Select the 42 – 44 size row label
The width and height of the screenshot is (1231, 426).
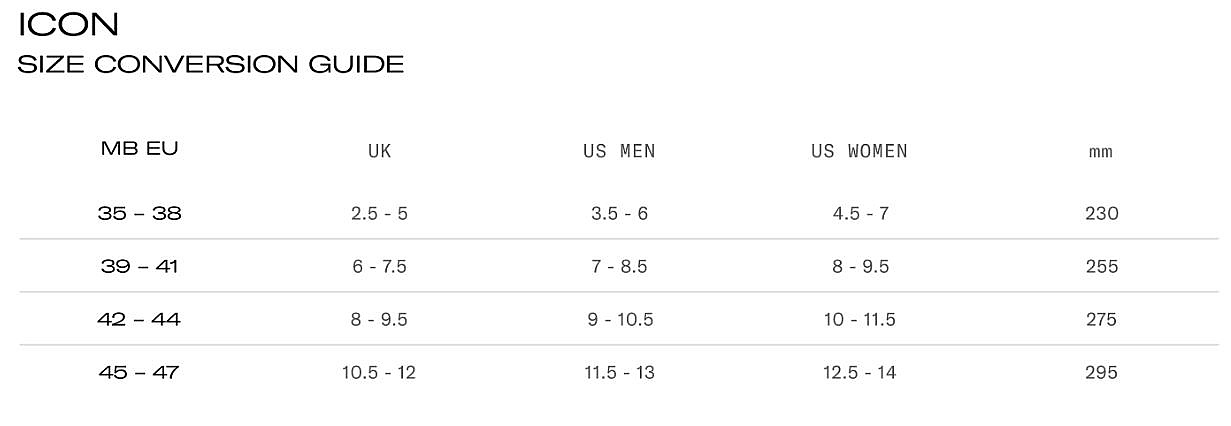click(140, 320)
